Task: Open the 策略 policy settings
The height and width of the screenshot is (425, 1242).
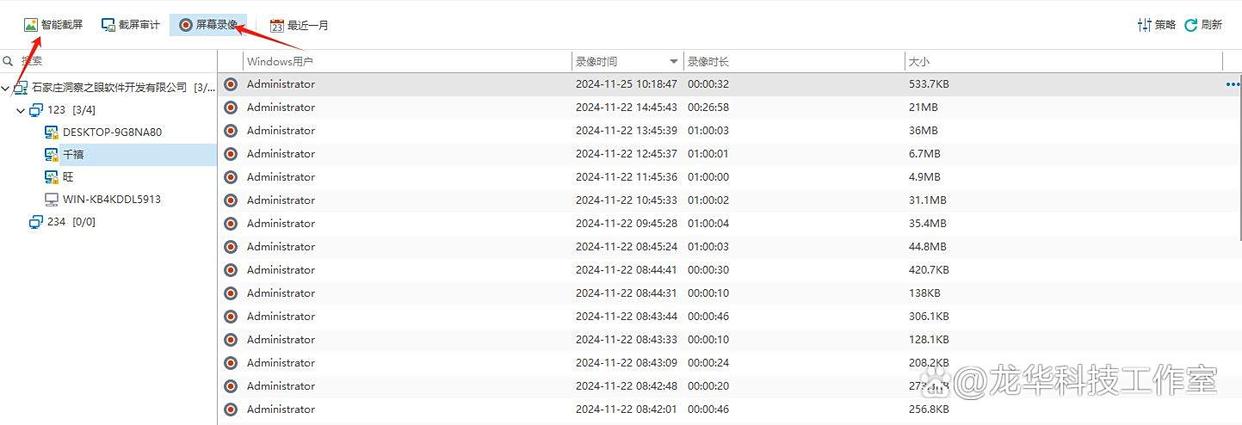Action: click(x=1156, y=25)
